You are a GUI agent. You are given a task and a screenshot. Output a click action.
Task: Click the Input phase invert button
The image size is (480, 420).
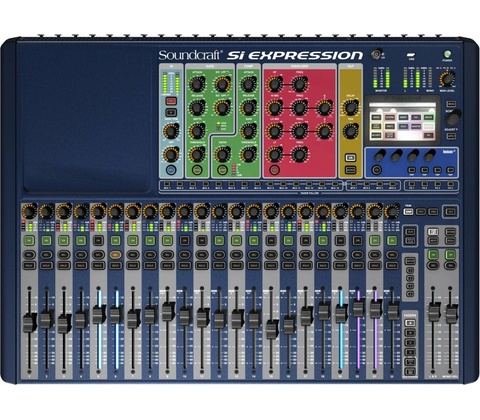171,112
